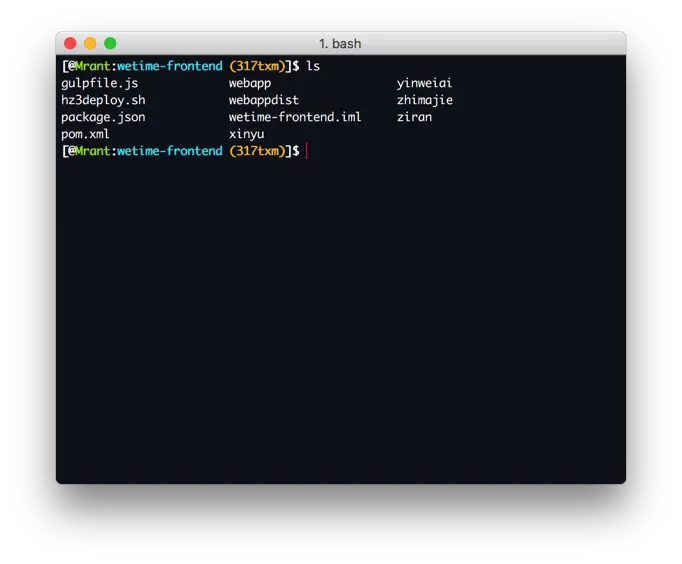Click the file name gulpfile.js
The height and width of the screenshot is (564, 682).
100,83
